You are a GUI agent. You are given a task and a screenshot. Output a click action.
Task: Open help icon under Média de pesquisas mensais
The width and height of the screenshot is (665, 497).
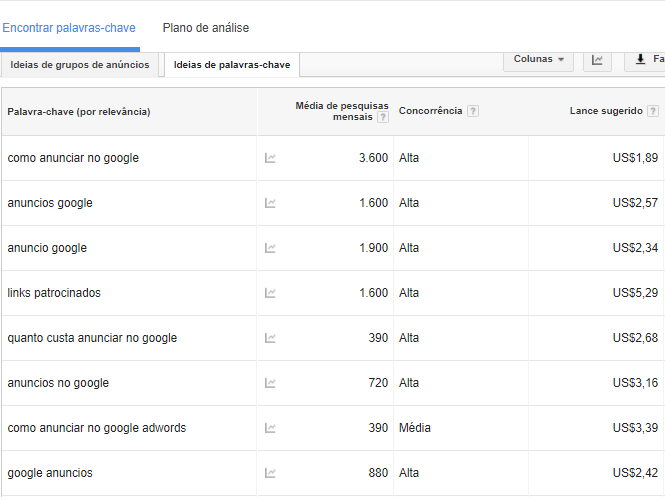click(x=383, y=117)
